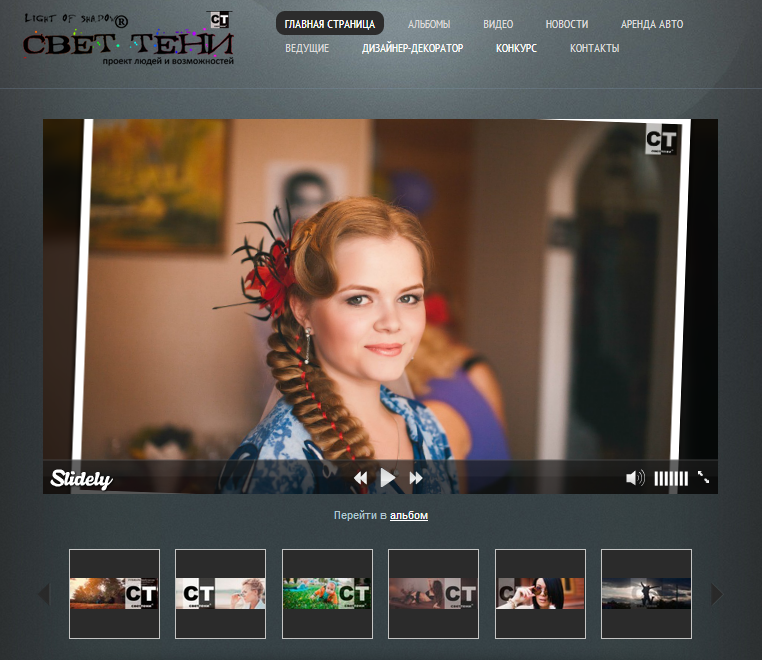Show previous thumbnails with left arrow

44,594
